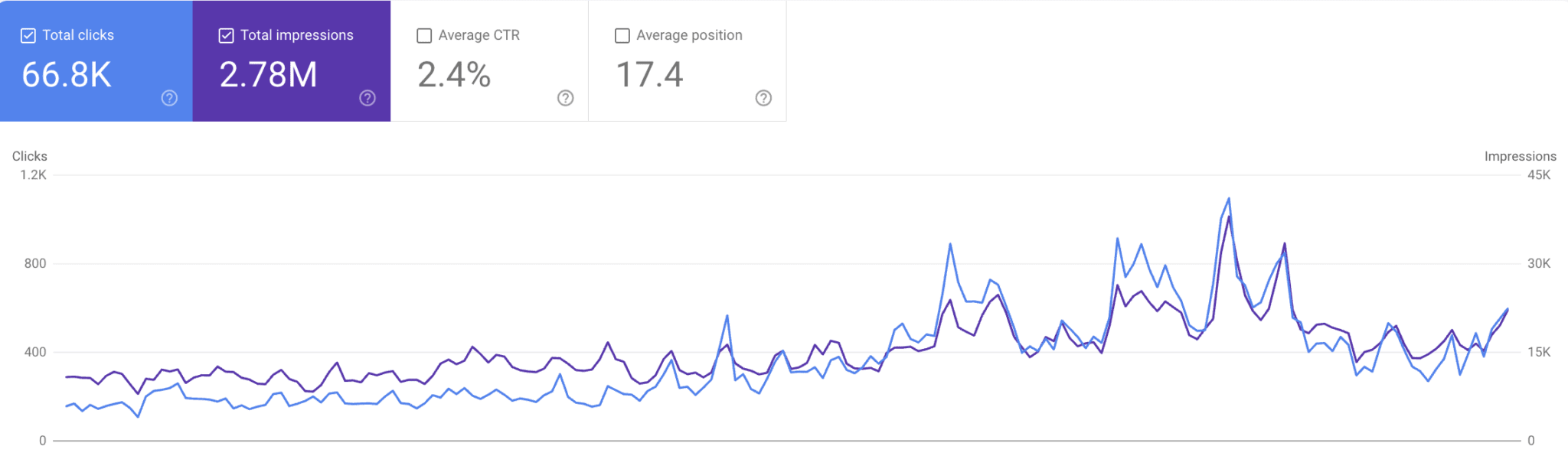Select the 66.8K total clicks value
1568x456 pixels.
[x=67, y=75]
